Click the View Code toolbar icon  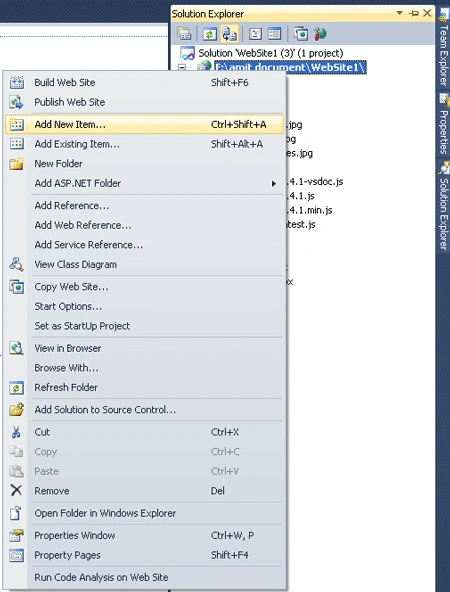pos(256,34)
